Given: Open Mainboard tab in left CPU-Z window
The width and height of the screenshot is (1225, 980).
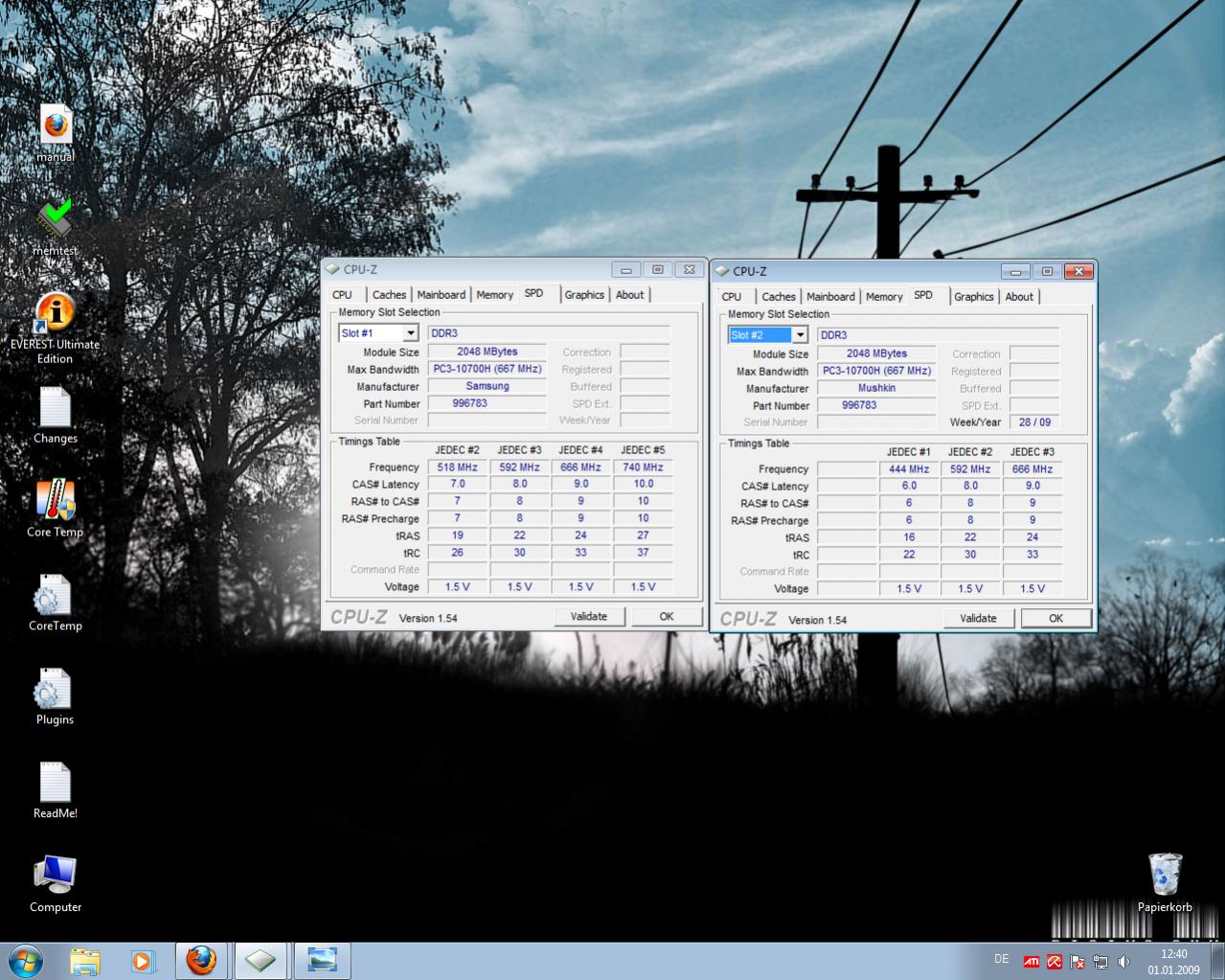Looking at the screenshot, I should click(441, 295).
